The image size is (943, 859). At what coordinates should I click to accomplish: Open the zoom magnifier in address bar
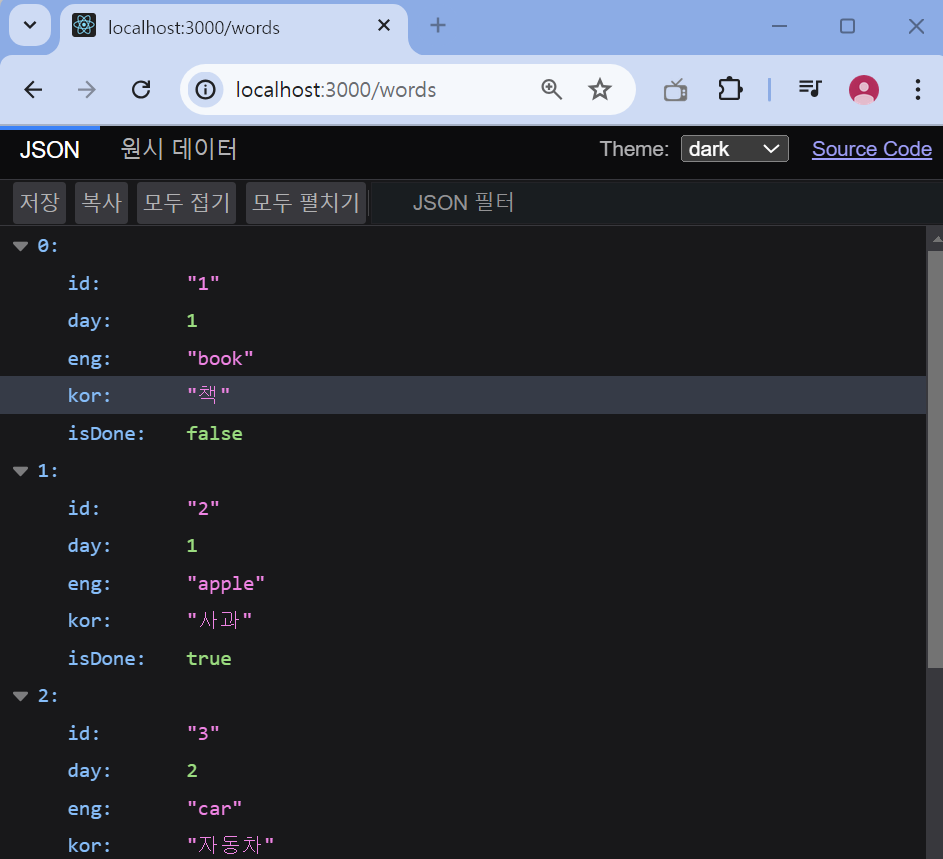(x=551, y=90)
